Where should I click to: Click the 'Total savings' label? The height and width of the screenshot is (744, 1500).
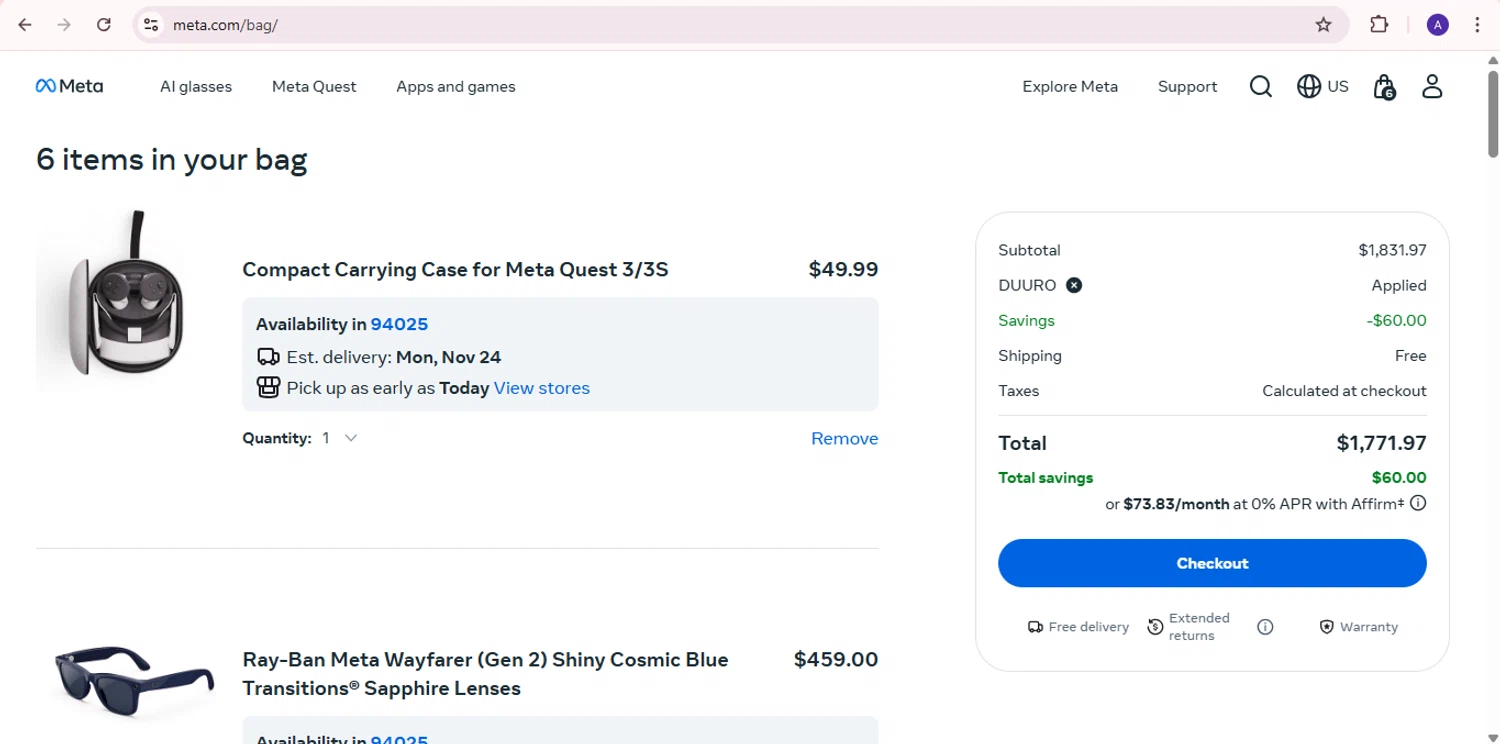(1046, 478)
